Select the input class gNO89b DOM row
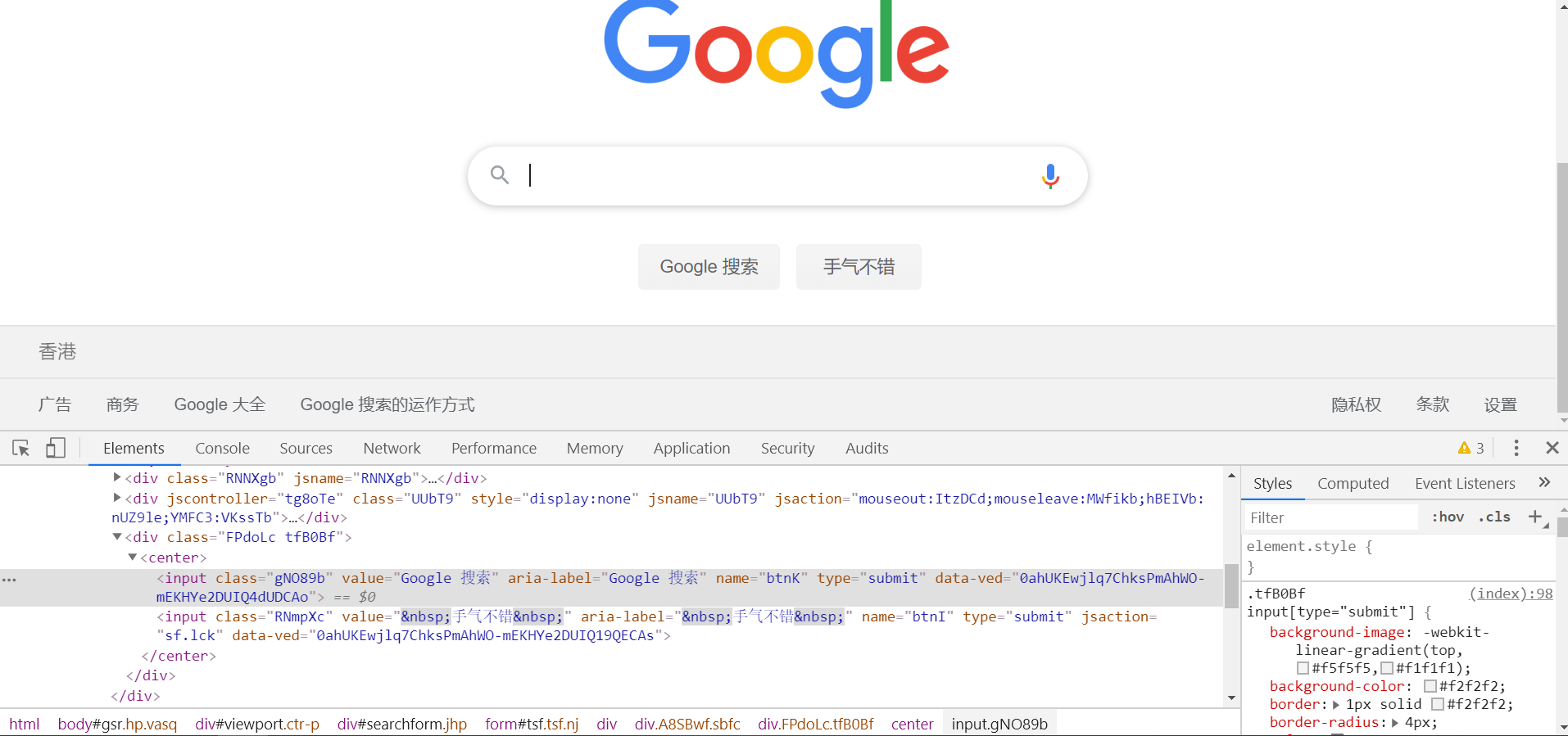1568x736 pixels. click(610, 587)
